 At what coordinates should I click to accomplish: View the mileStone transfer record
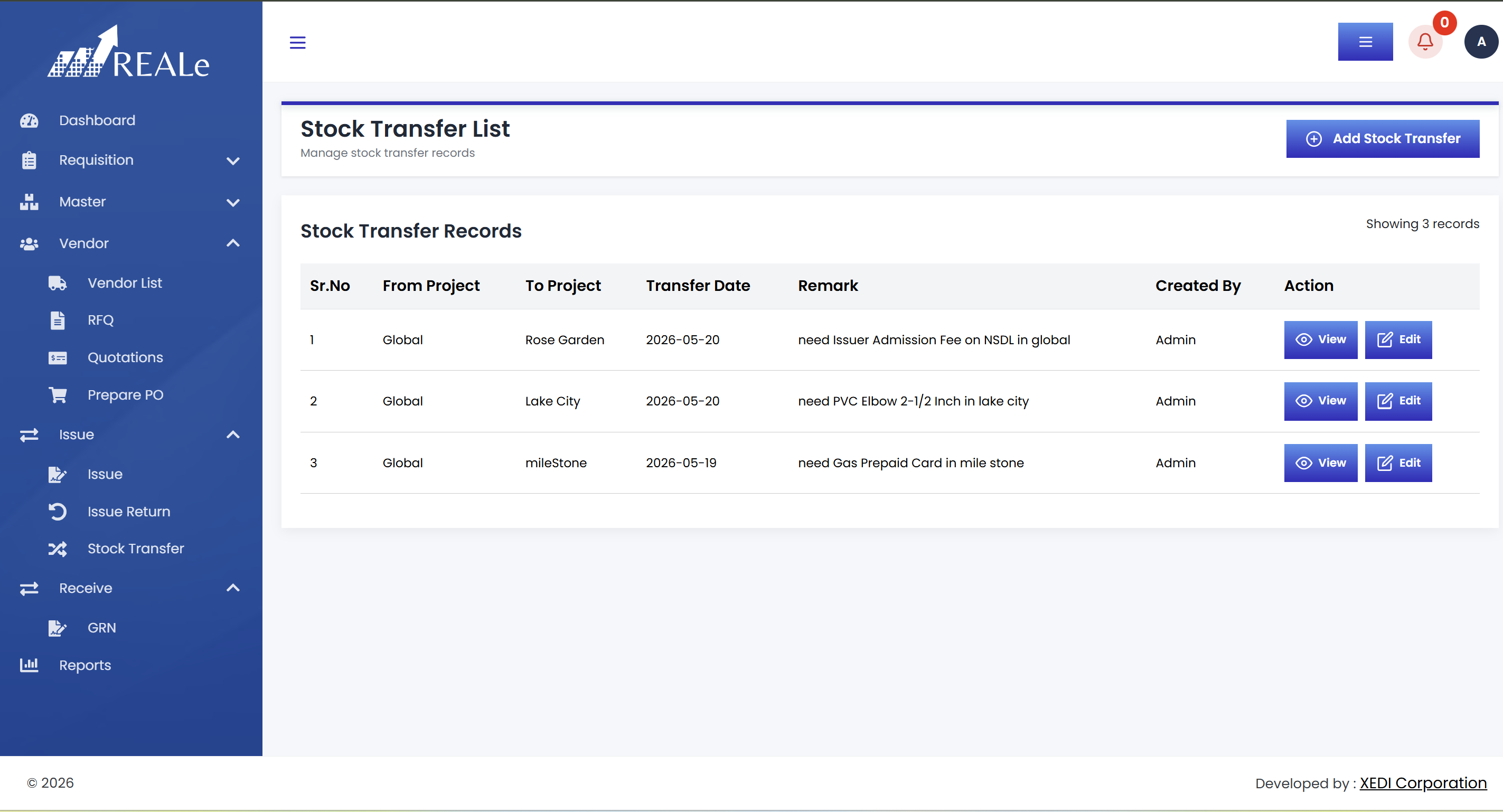[x=1320, y=463]
